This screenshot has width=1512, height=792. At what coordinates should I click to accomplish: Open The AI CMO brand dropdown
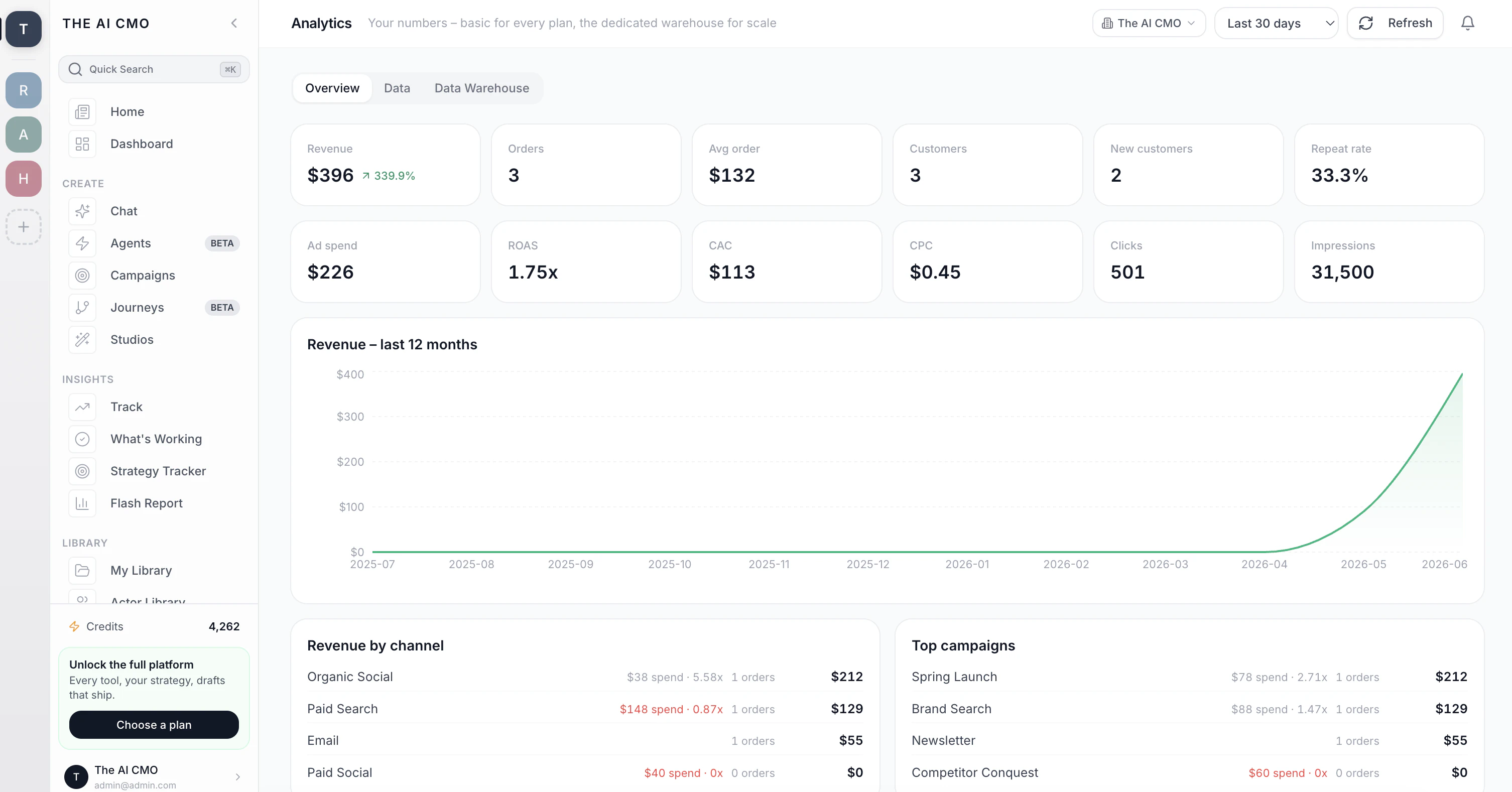tap(1149, 24)
